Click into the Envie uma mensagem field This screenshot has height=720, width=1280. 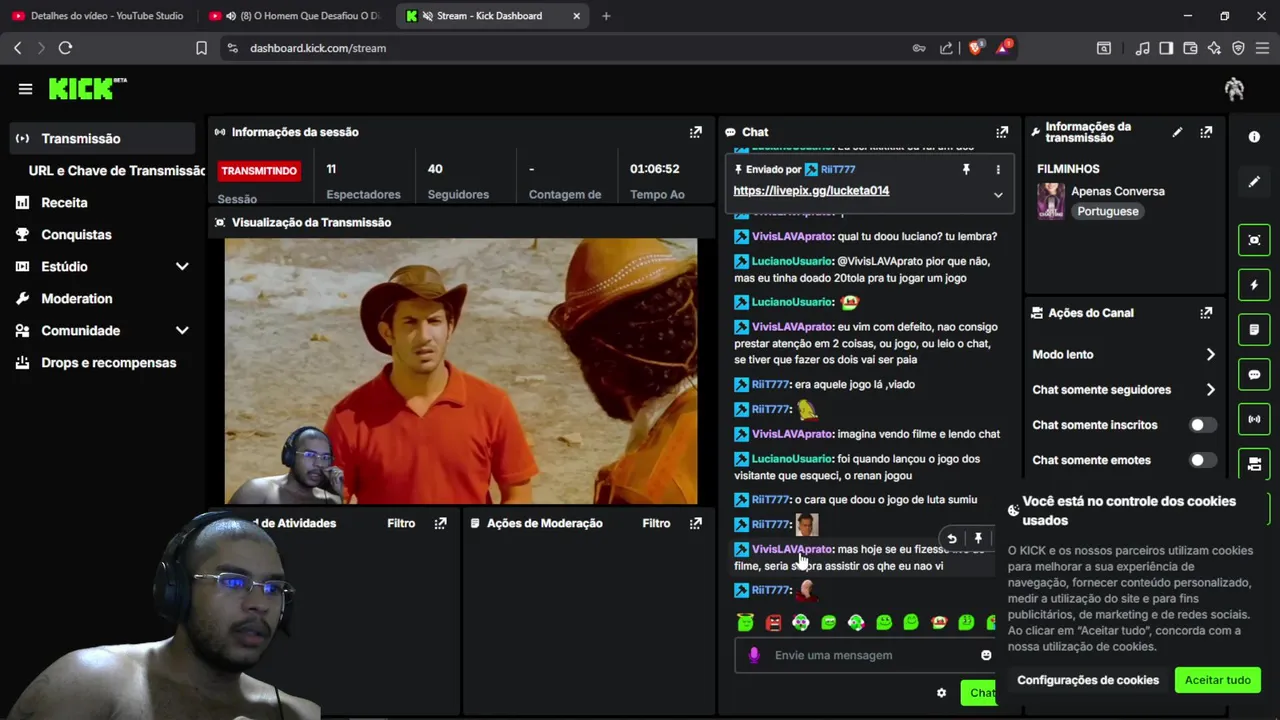pyautogui.click(x=865, y=655)
